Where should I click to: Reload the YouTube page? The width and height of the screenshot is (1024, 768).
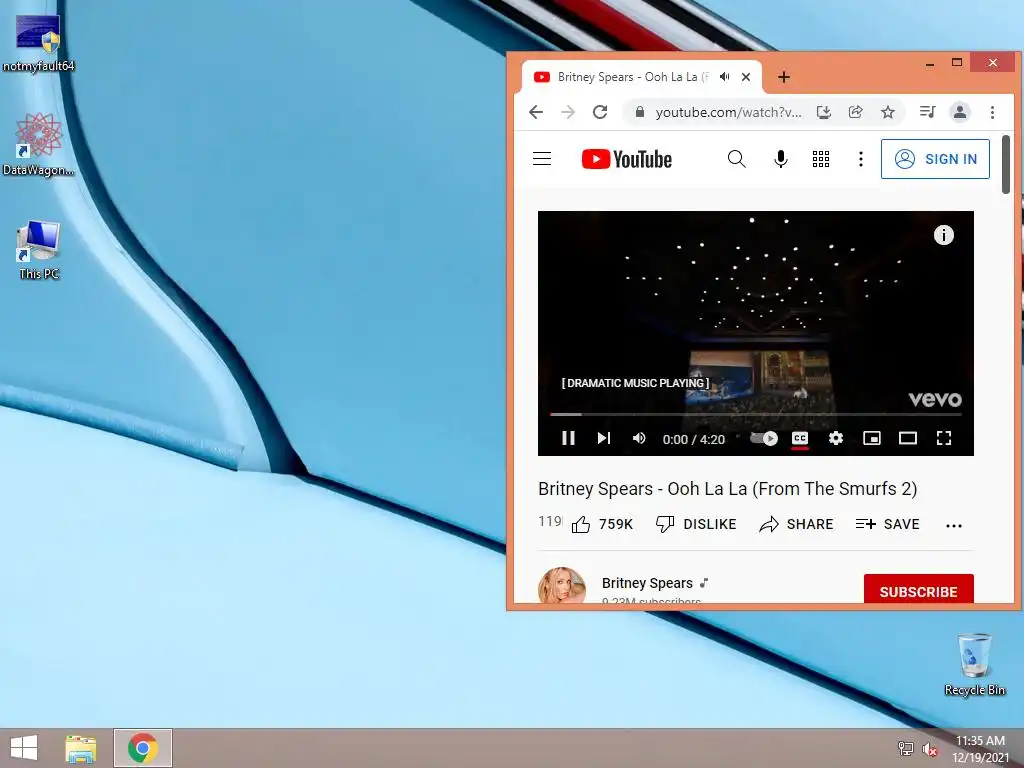(x=600, y=112)
